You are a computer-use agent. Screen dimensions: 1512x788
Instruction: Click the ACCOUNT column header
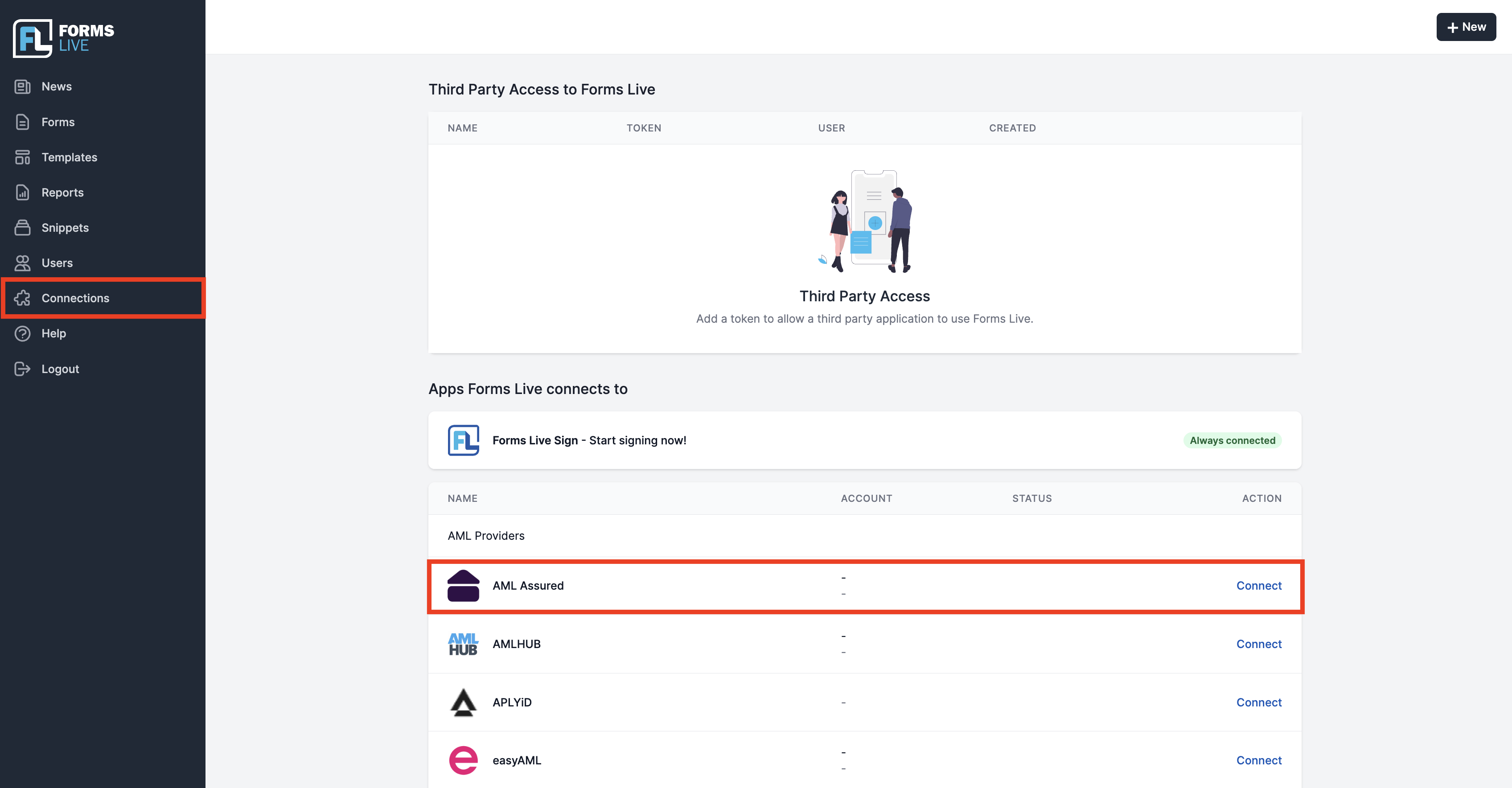pos(866,498)
